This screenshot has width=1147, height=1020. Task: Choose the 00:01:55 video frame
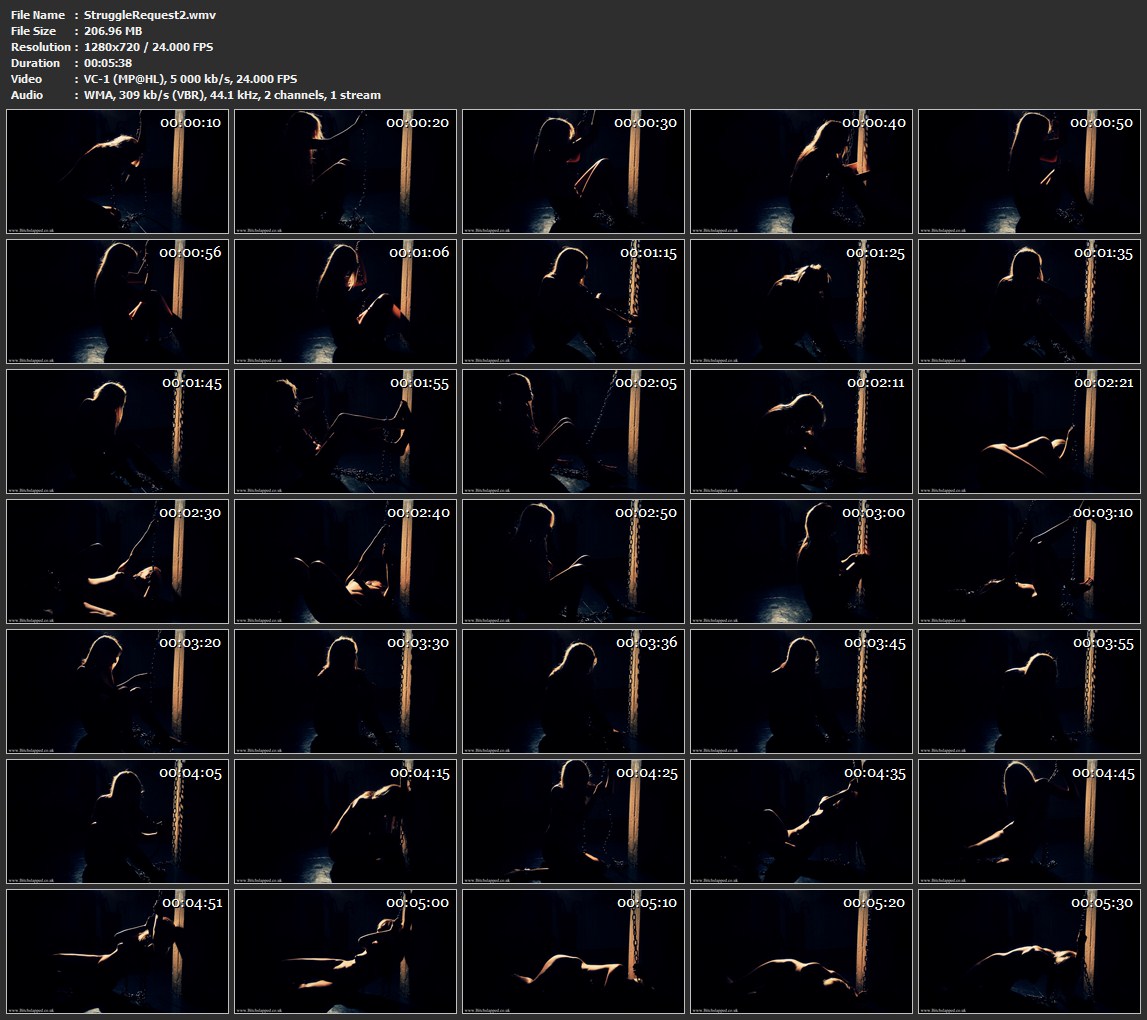coord(345,432)
